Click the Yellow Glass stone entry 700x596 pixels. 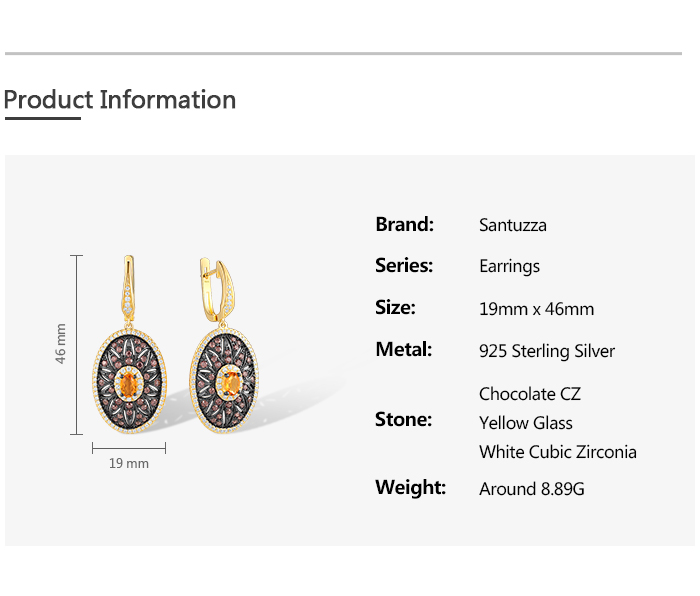[526, 423]
